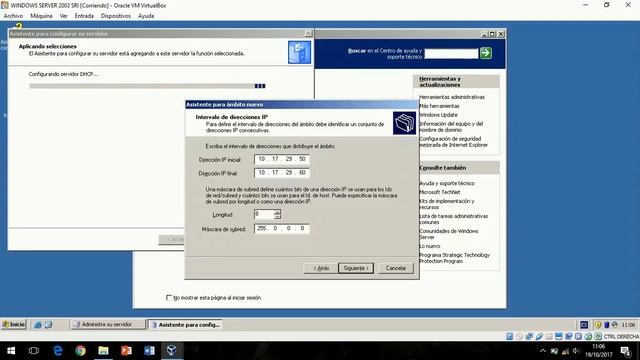Click the Inicio start button in guest
Image resolution: width=640 pixels, height=360 pixels.
tap(13, 325)
